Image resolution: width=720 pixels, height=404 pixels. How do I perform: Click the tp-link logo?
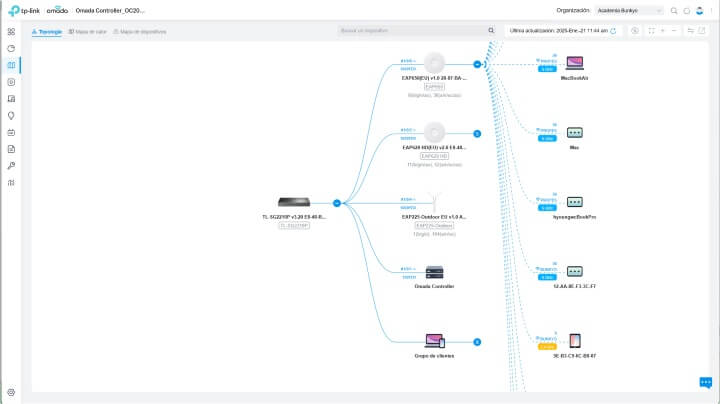pyautogui.click(x=24, y=10)
